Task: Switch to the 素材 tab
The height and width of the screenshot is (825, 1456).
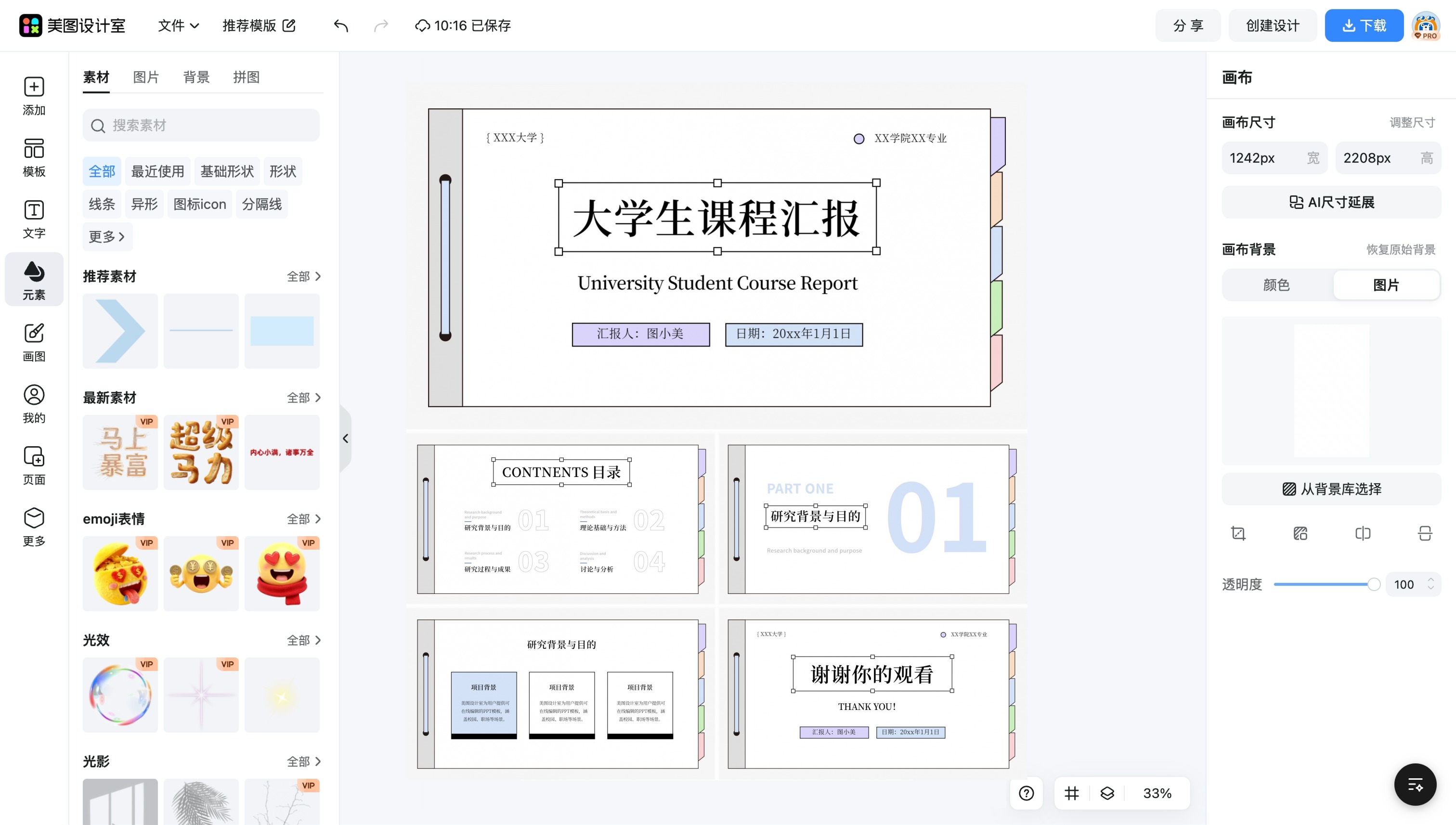Action: point(96,77)
